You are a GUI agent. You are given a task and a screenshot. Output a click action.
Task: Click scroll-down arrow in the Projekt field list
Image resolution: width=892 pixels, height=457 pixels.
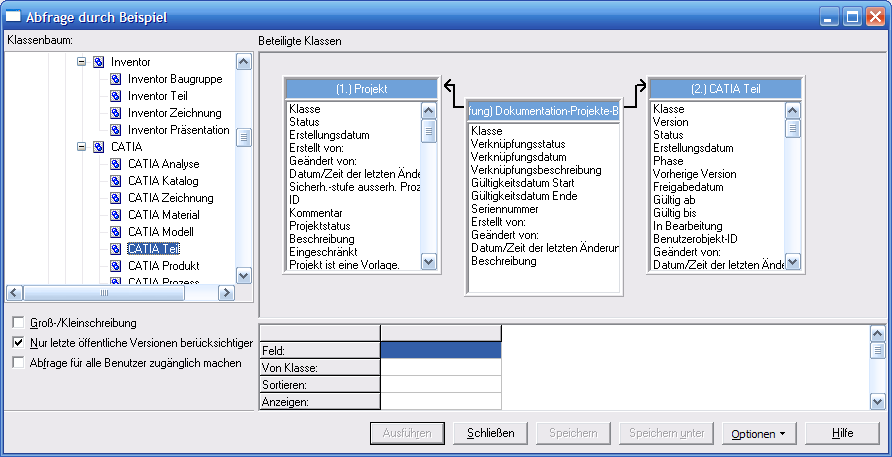coord(429,262)
